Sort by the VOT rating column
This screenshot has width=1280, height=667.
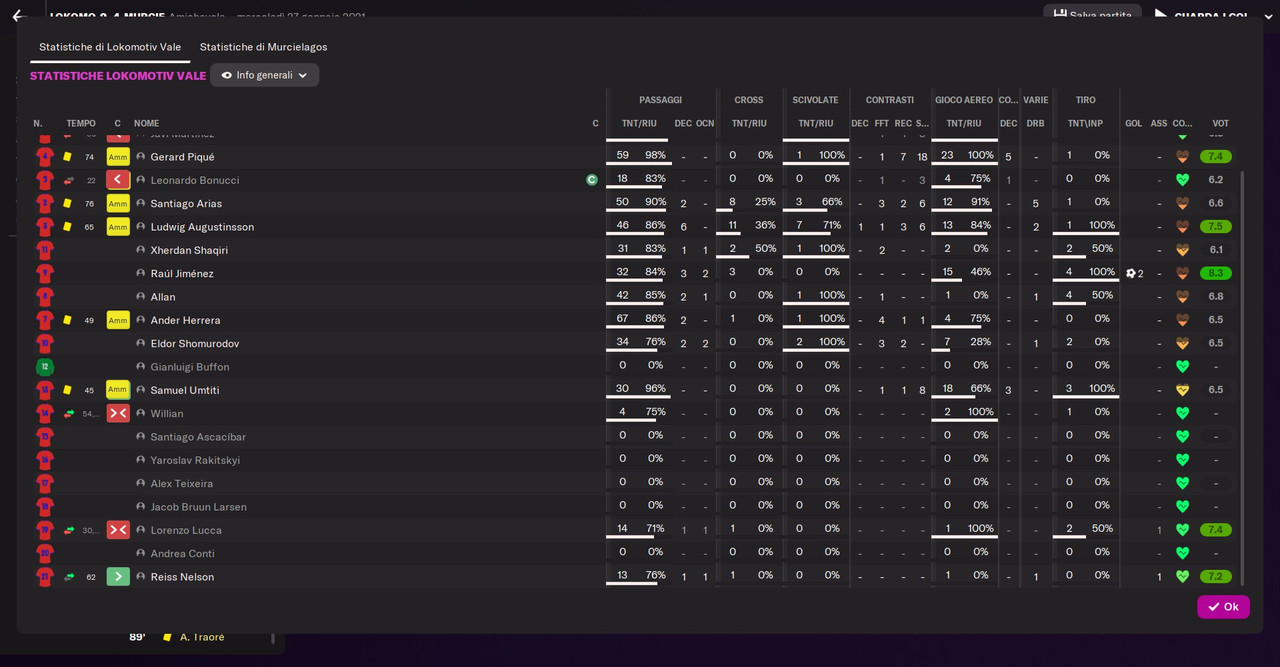coord(1221,124)
